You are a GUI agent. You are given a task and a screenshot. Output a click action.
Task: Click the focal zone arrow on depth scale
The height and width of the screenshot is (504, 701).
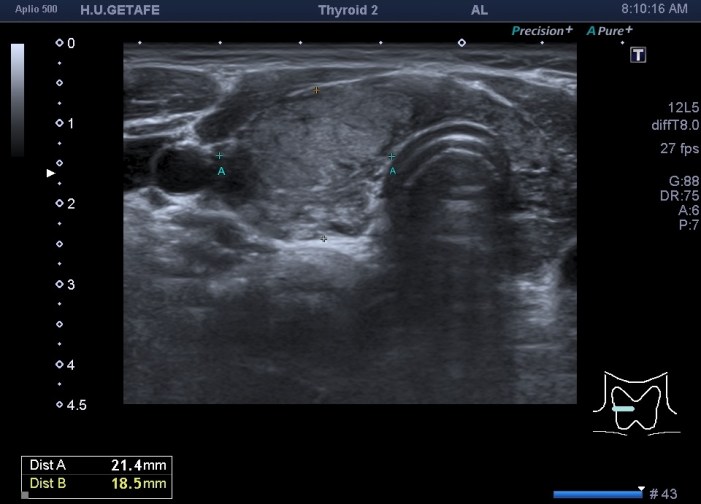(52, 173)
